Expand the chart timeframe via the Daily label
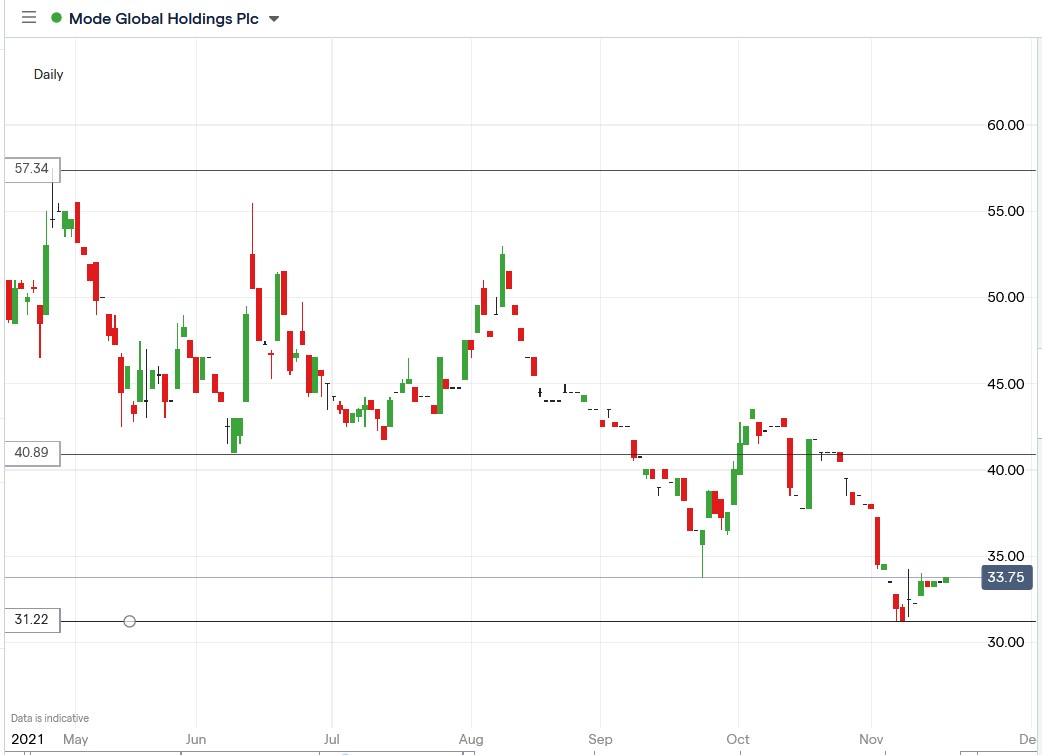The width and height of the screenshot is (1042, 755). [49, 74]
